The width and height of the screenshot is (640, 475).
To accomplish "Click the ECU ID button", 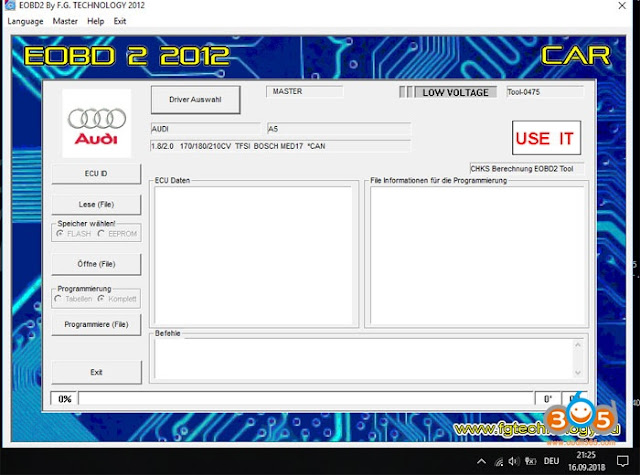I will [96, 173].
